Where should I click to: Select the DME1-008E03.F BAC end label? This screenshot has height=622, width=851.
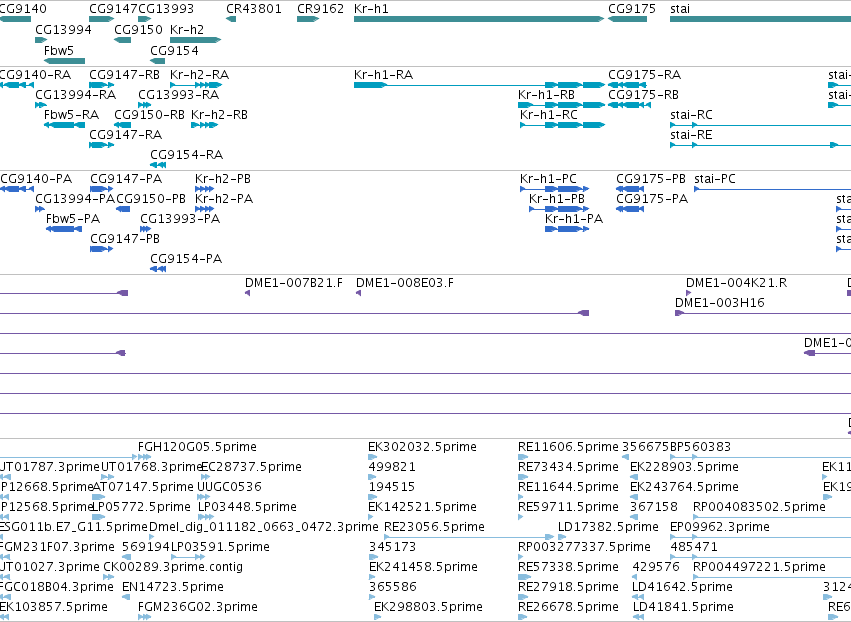coord(404,283)
